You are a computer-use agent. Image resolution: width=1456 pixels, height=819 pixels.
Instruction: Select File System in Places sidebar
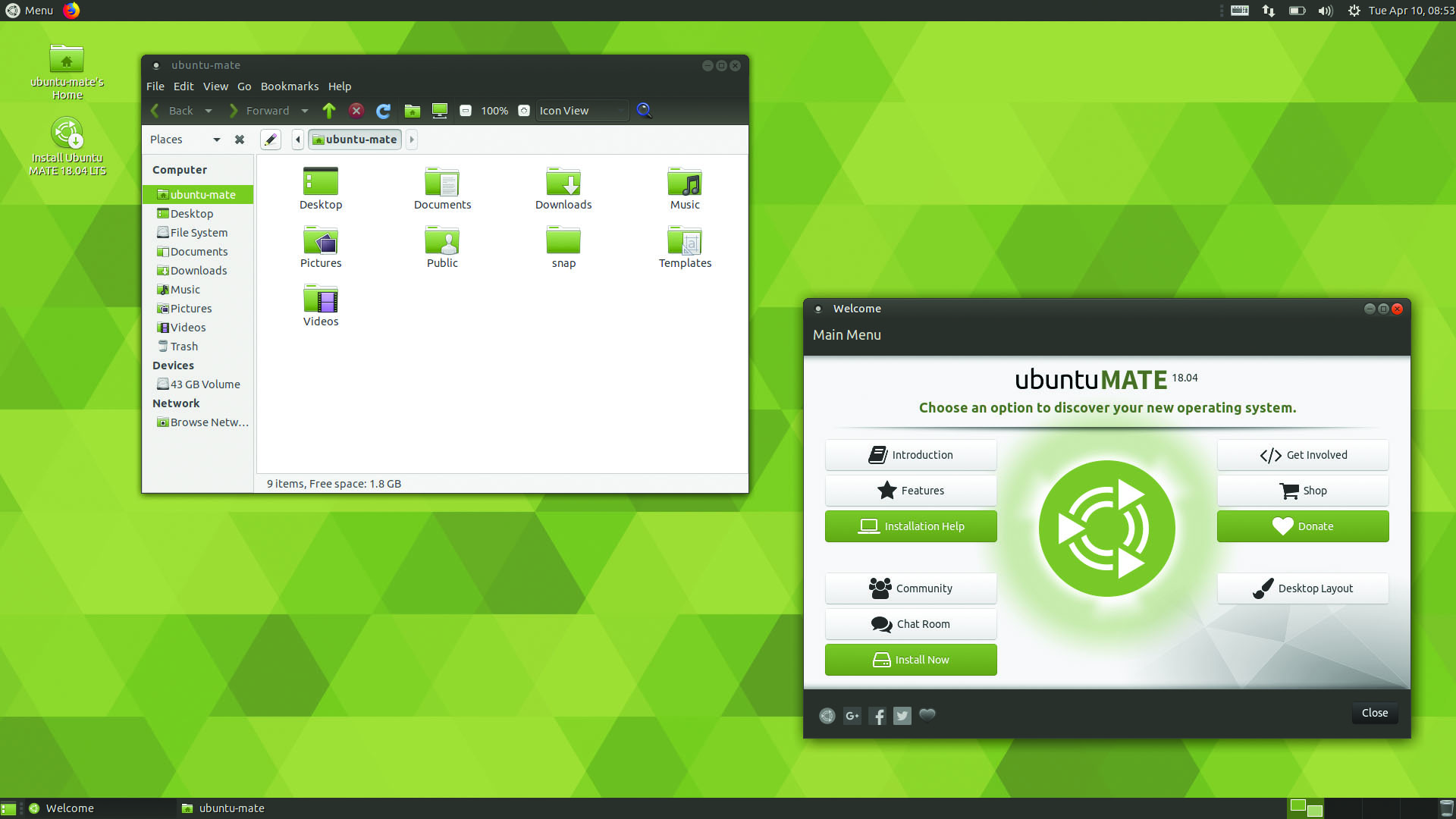[198, 233]
